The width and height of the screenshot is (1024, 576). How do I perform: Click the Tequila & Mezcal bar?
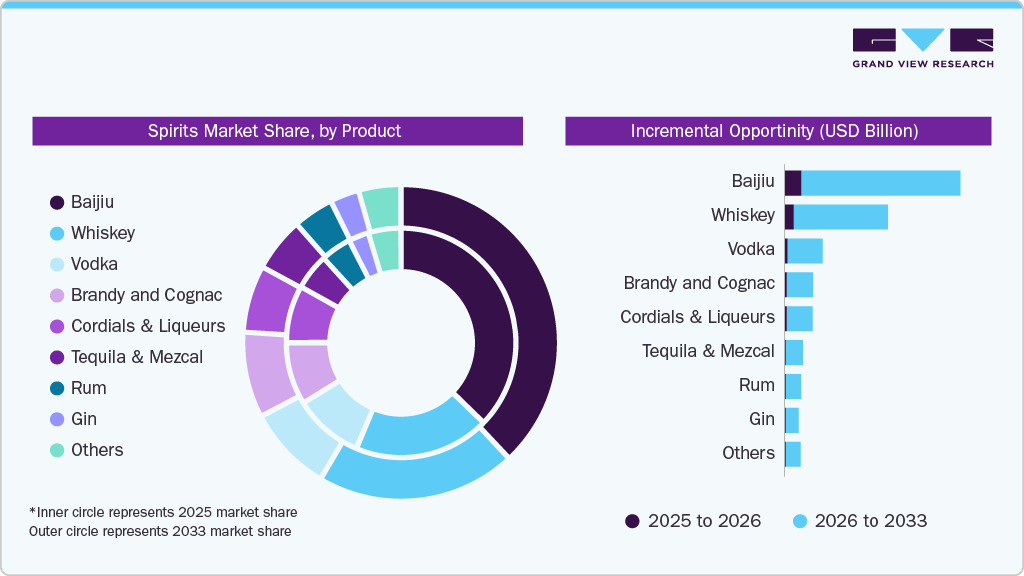(x=794, y=353)
